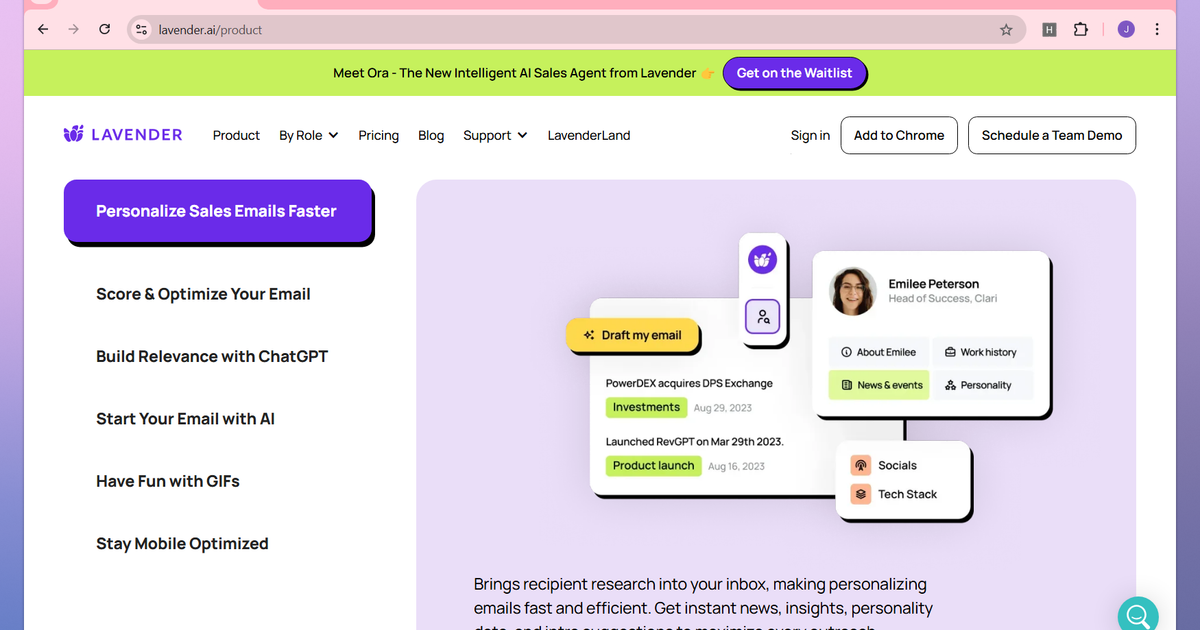Click Schedule a Team Demo
The height and width of the screenshot is (630, 1200).
pyautogui.click(x=1052, y=135)
